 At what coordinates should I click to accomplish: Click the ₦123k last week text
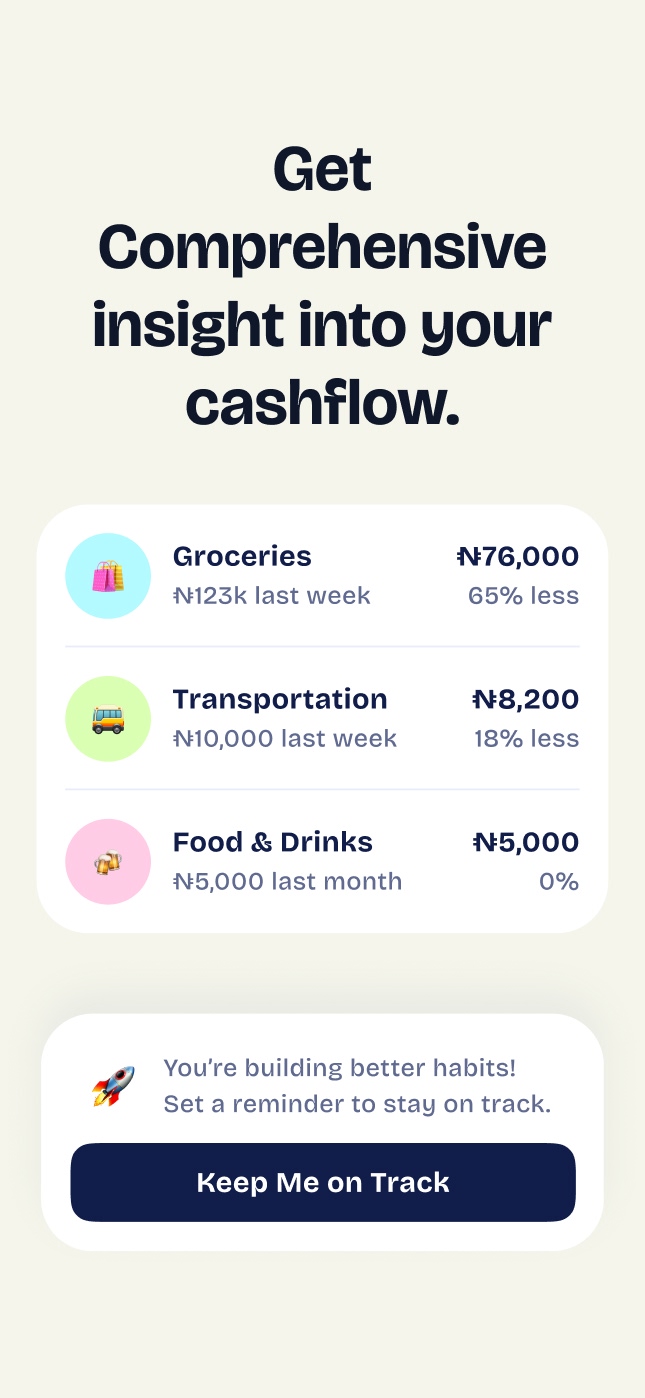coord(271,596)
